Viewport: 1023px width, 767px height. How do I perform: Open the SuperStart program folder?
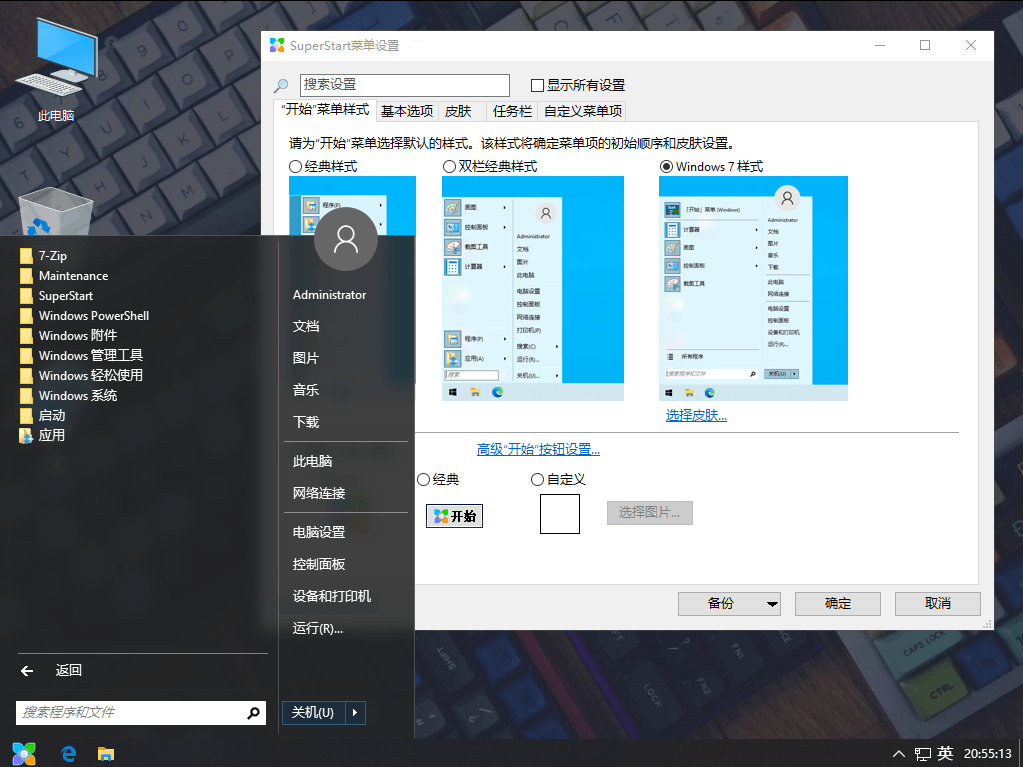[56, 295]
